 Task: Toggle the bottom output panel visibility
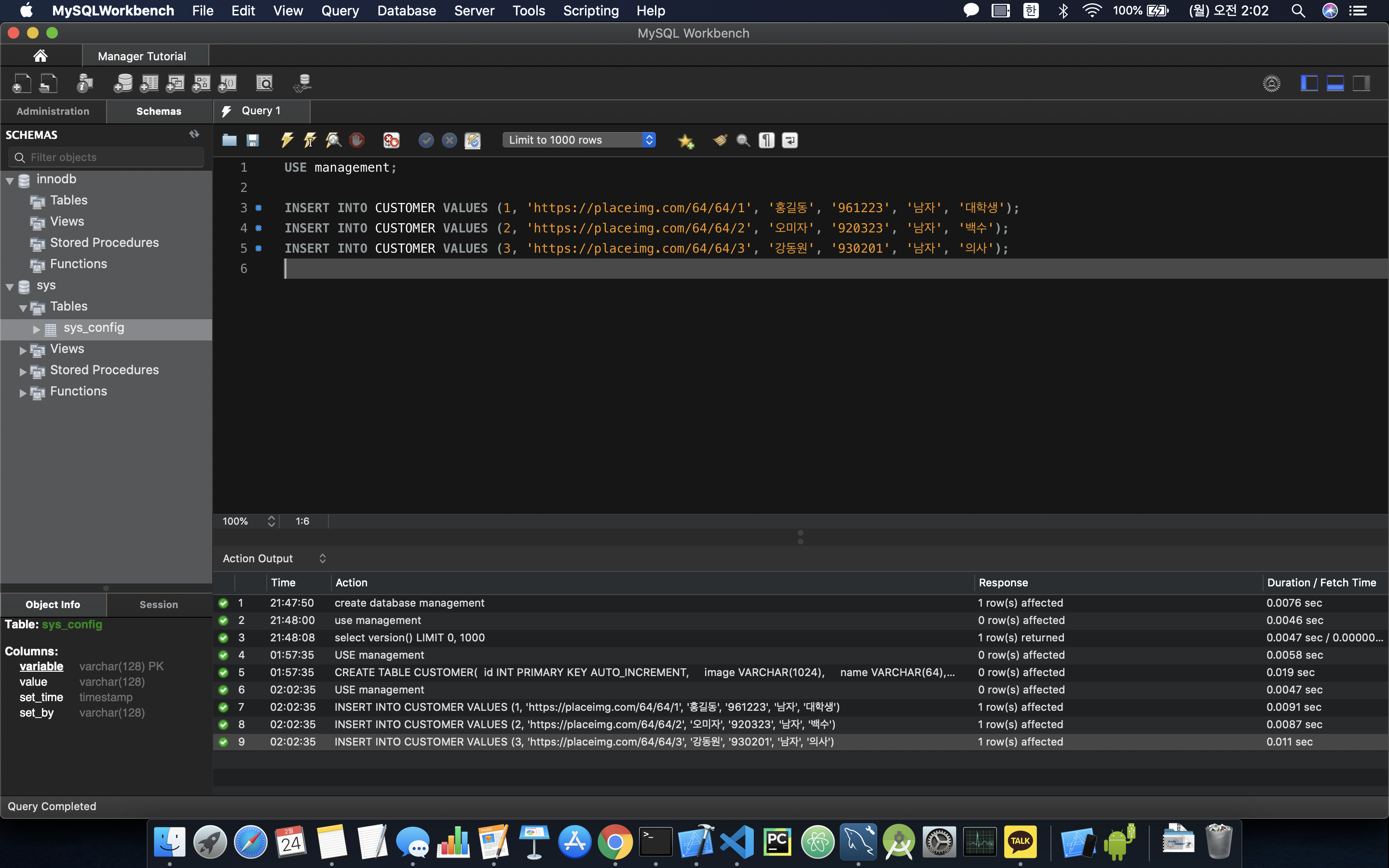coord(1335,83)
